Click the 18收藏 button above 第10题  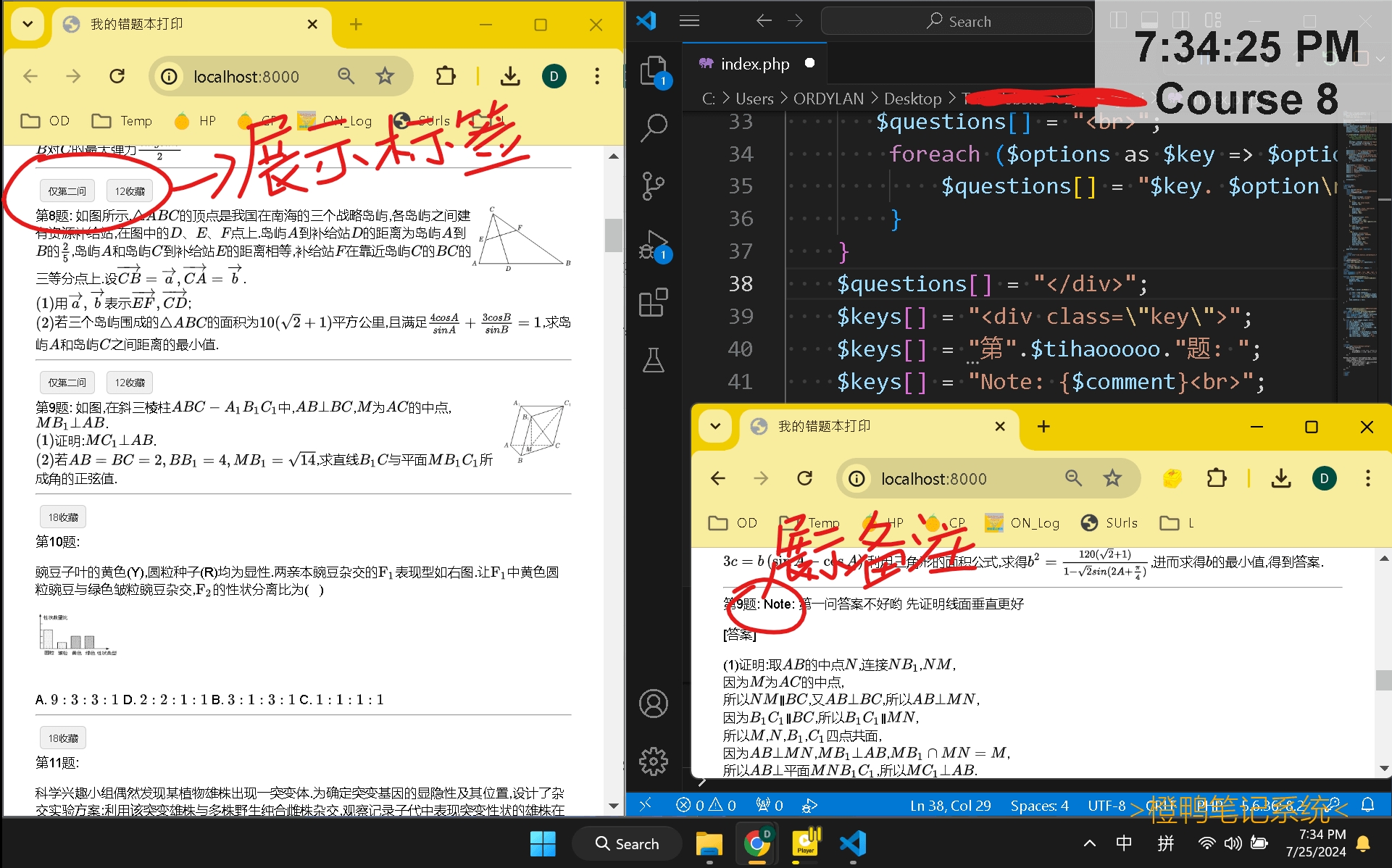[x=62, y=517]
